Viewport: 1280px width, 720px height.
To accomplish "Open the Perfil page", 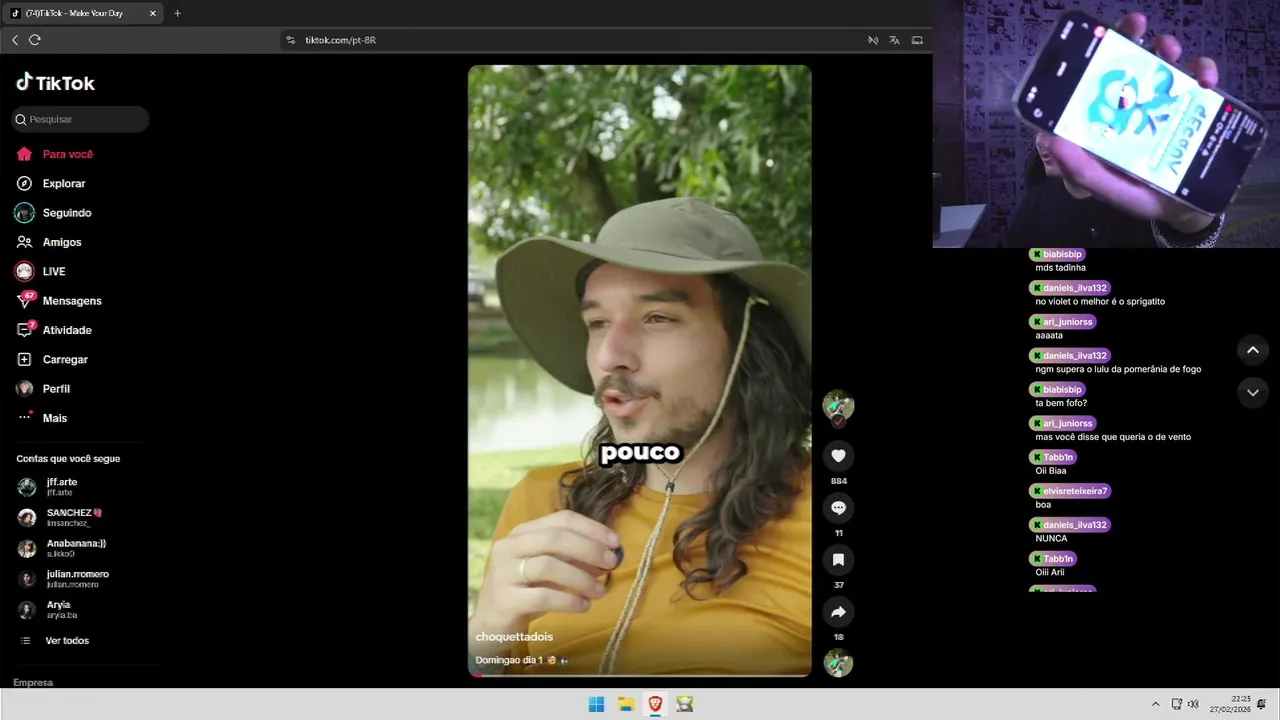I will click(x=44, y=388).
